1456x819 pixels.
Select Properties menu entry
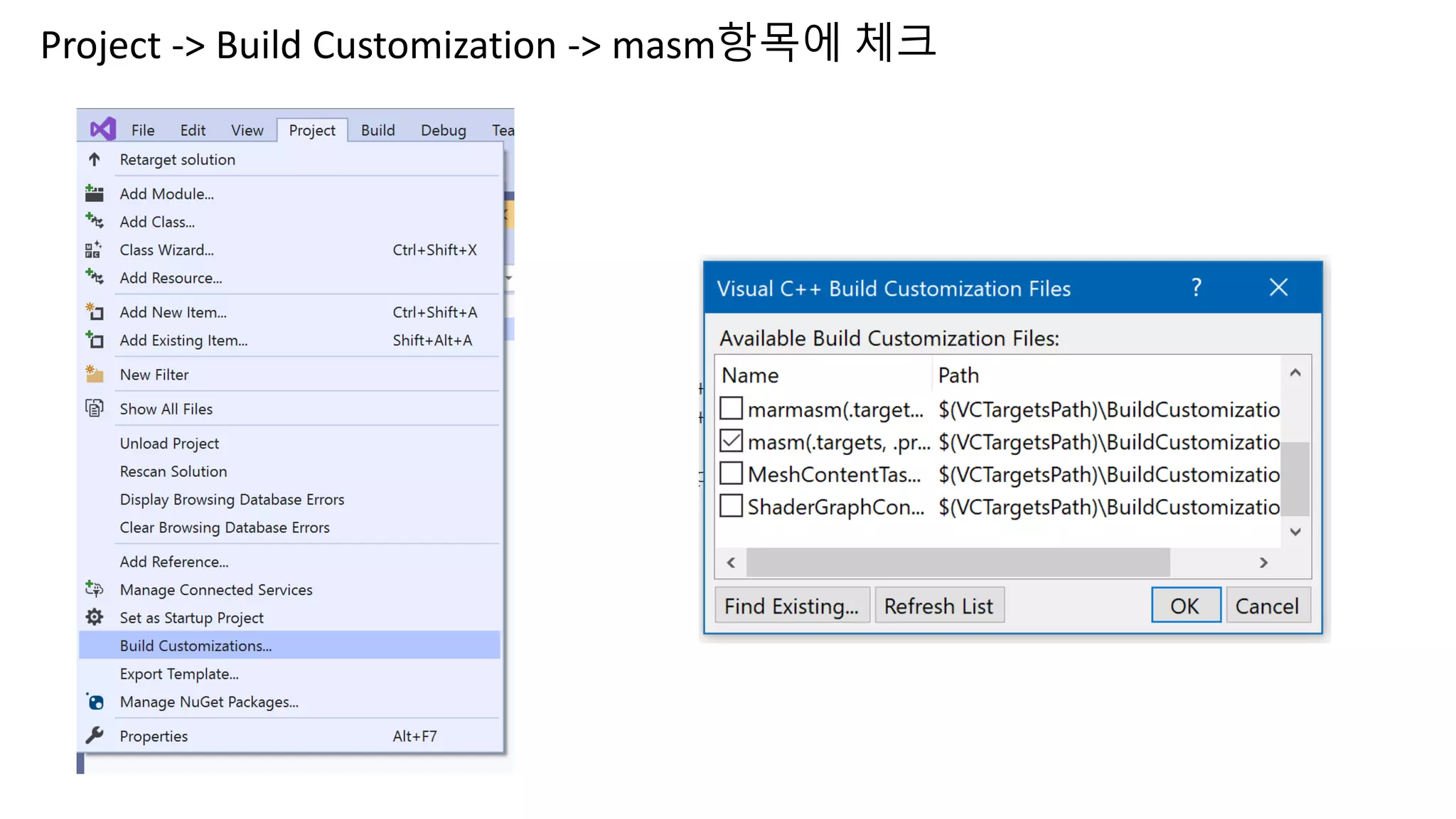pos(289,737)
